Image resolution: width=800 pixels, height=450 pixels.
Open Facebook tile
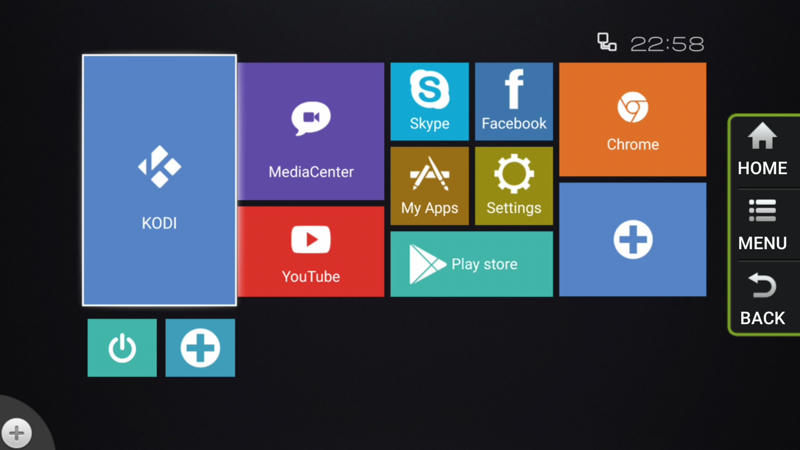514,102
